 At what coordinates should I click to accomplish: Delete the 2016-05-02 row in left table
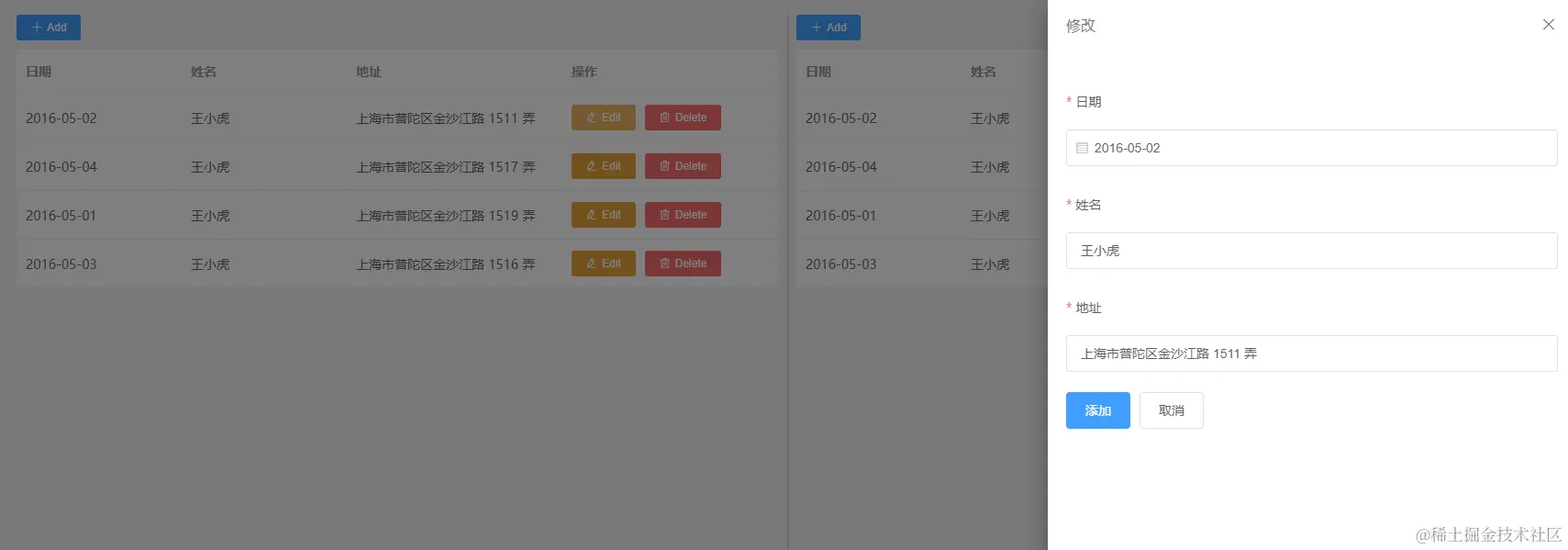pos(683,118)
